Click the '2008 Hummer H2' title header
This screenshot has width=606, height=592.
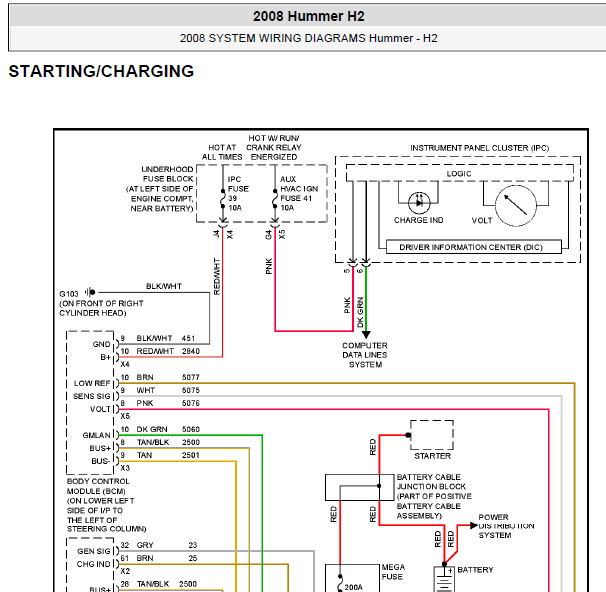(308, 16)
